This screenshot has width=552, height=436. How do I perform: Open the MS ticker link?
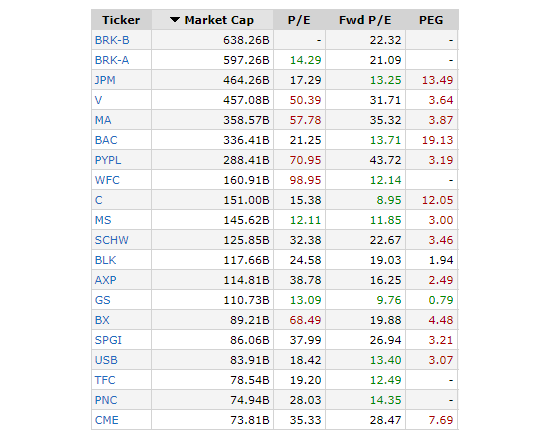pos(103,220)
